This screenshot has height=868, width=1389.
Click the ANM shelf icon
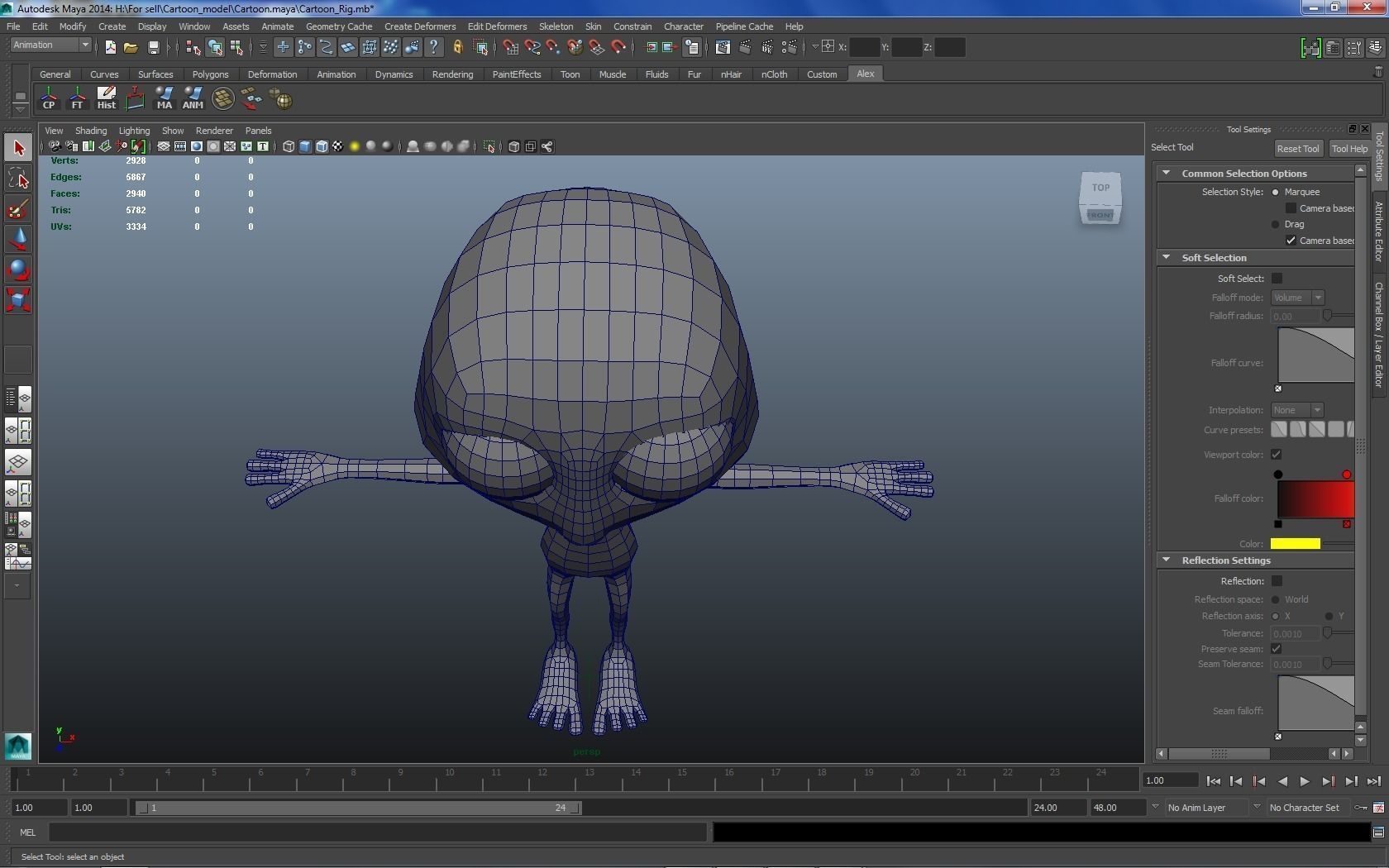(193, 99)
